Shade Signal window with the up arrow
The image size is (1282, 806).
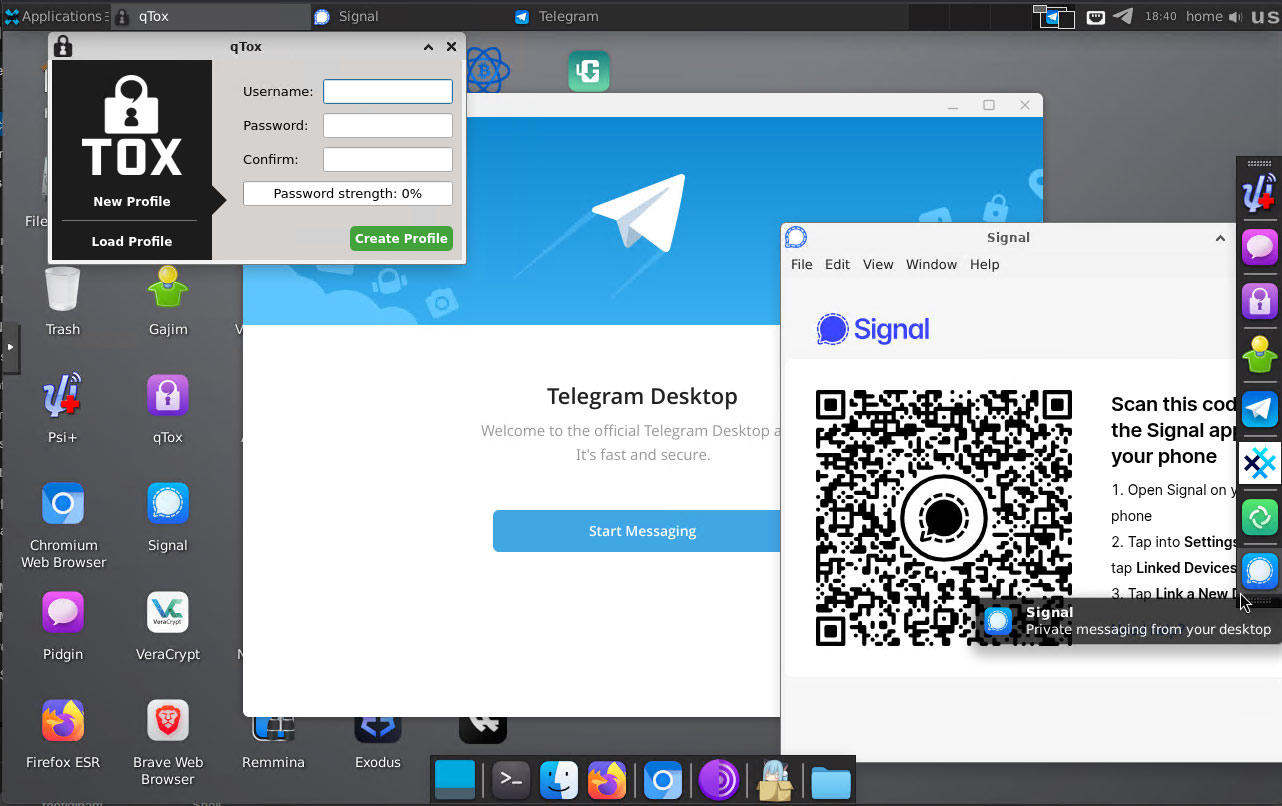(1220, 238)
